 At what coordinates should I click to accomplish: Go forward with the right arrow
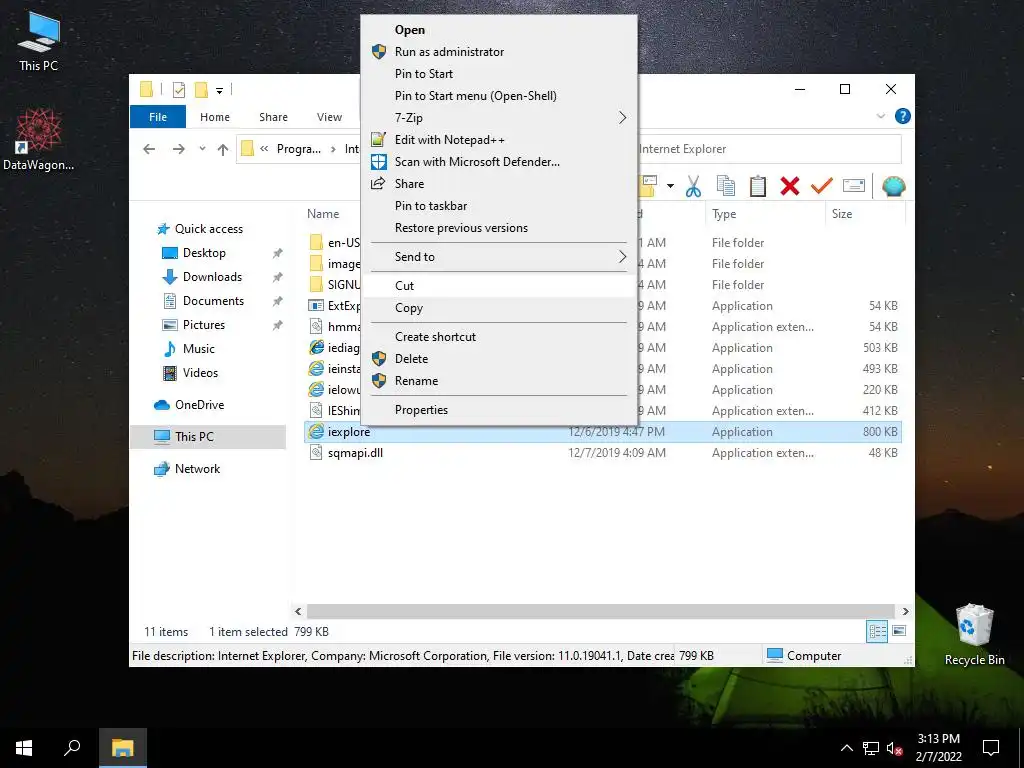pos(178,149)
